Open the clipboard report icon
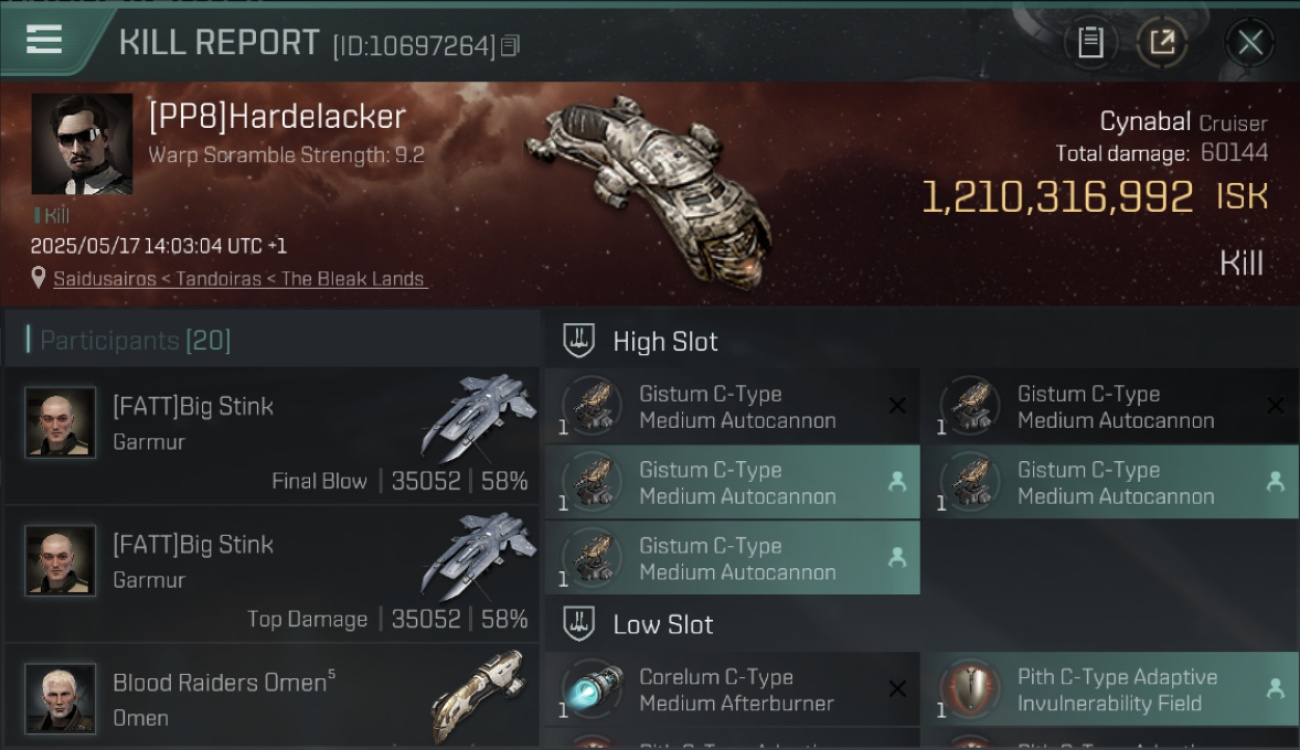The image size is (1300, 750). click(1090, 43)
